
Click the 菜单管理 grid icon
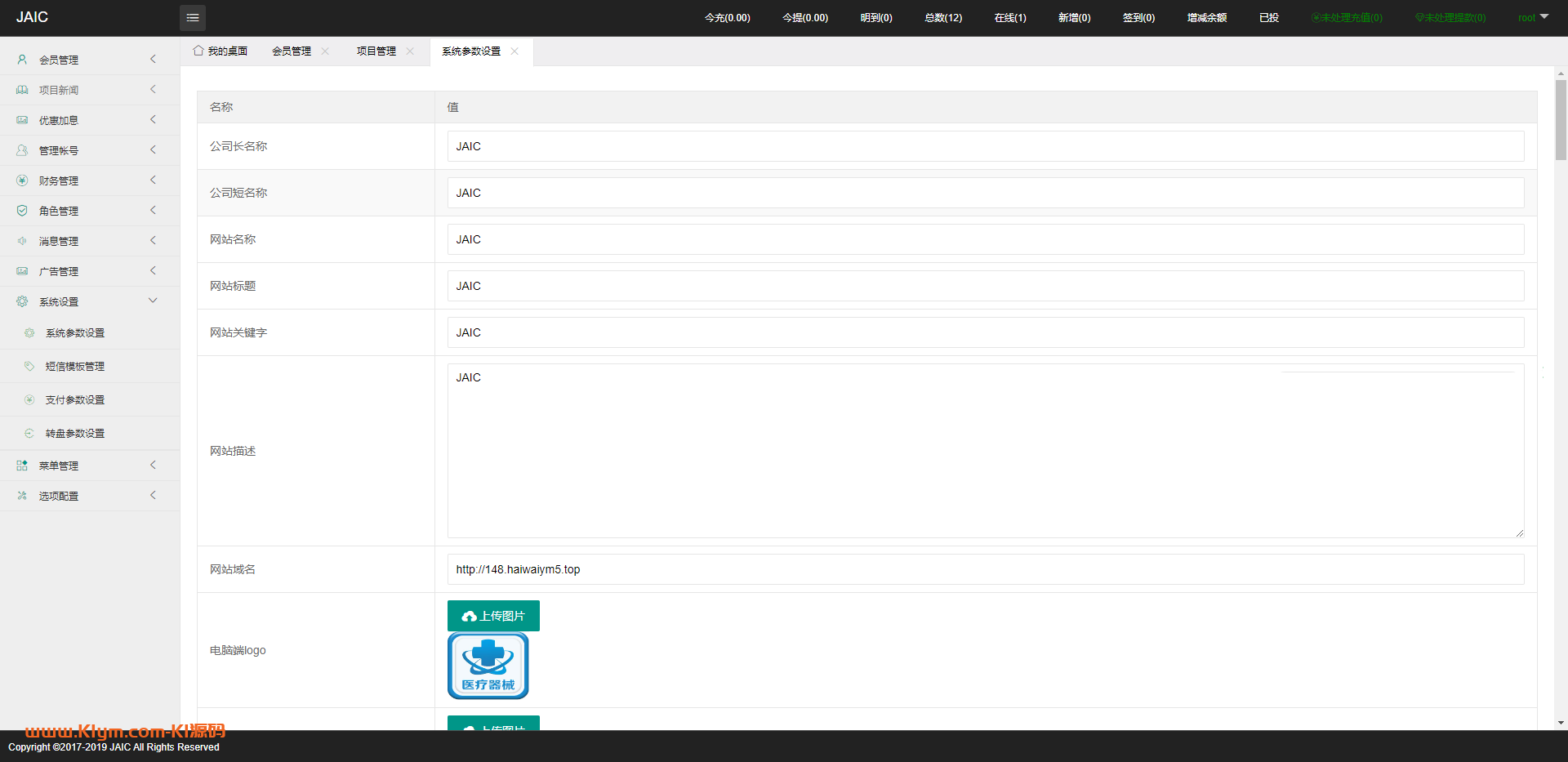click(22, 466)
